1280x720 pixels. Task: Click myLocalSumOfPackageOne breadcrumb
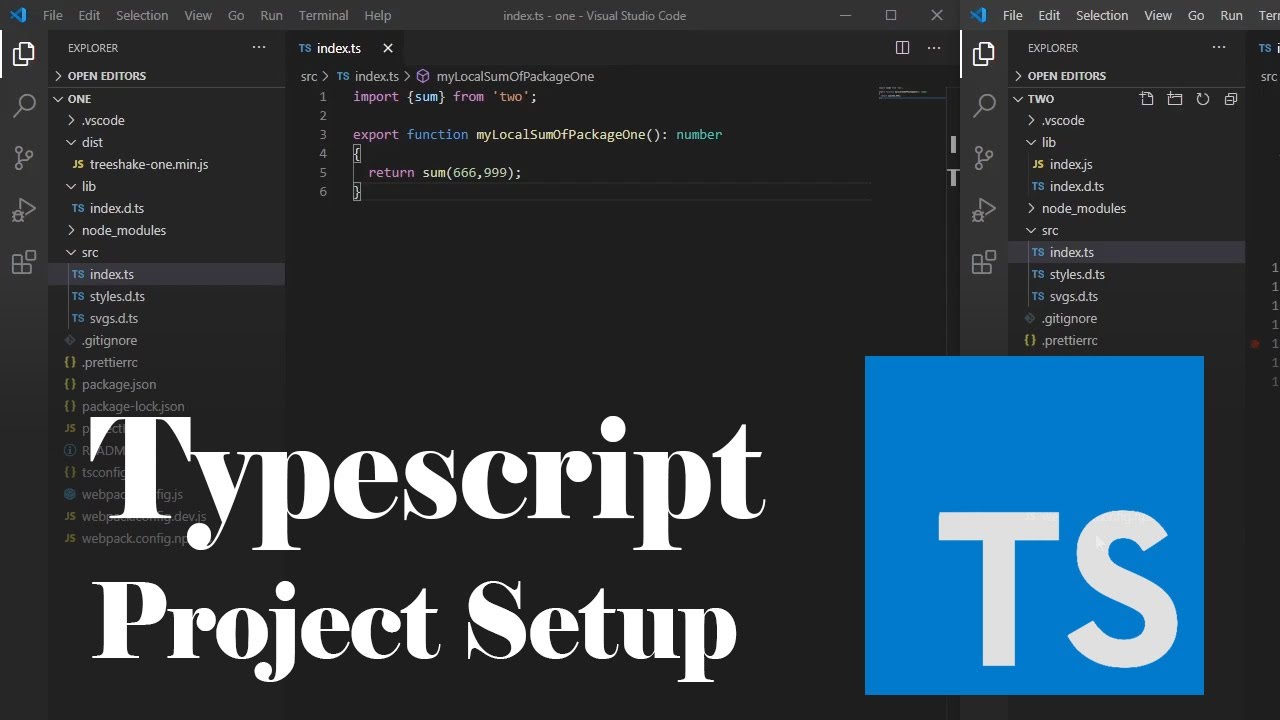point(515,76)
